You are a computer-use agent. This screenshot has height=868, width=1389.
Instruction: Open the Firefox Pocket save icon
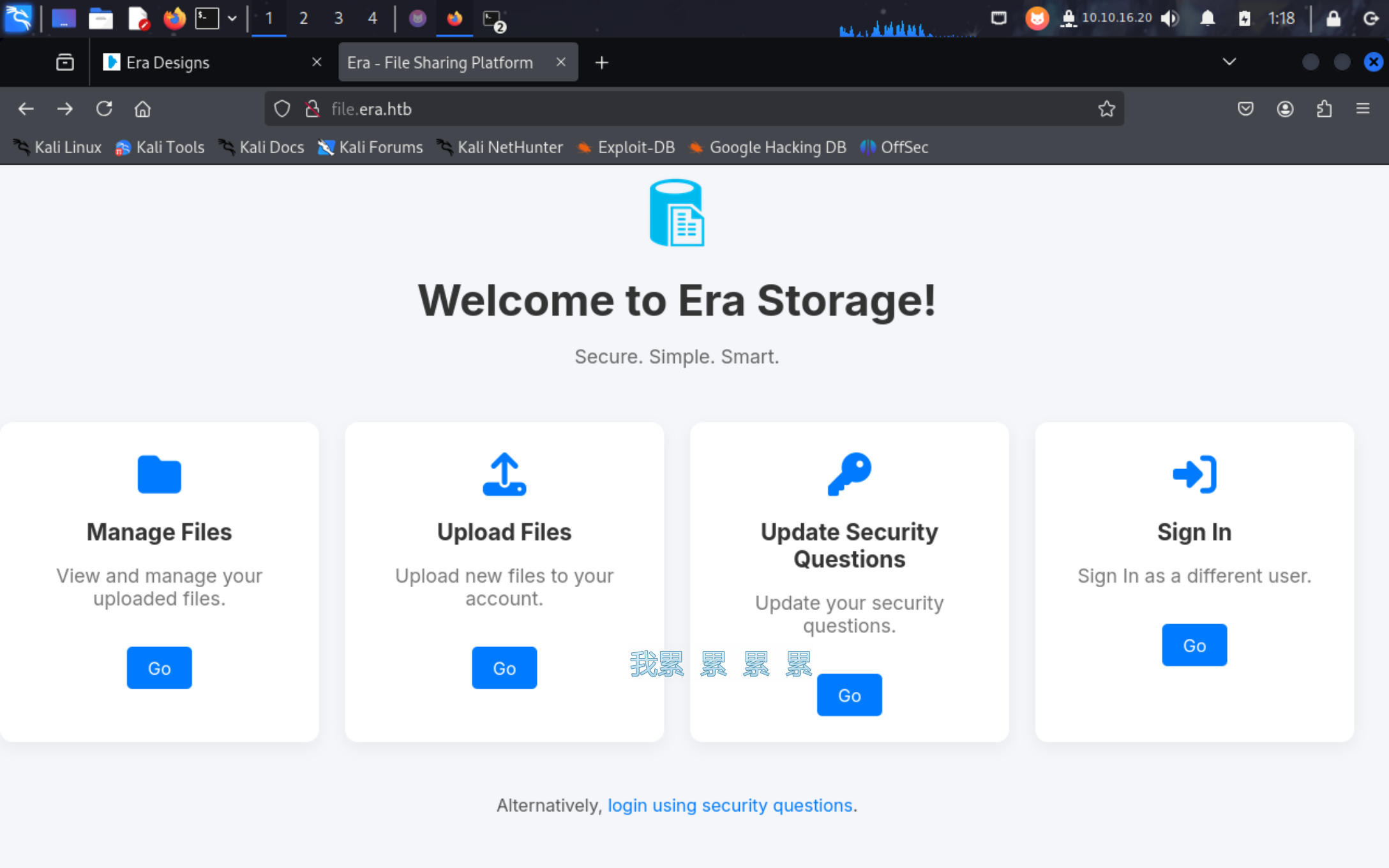coord(1245,109)
